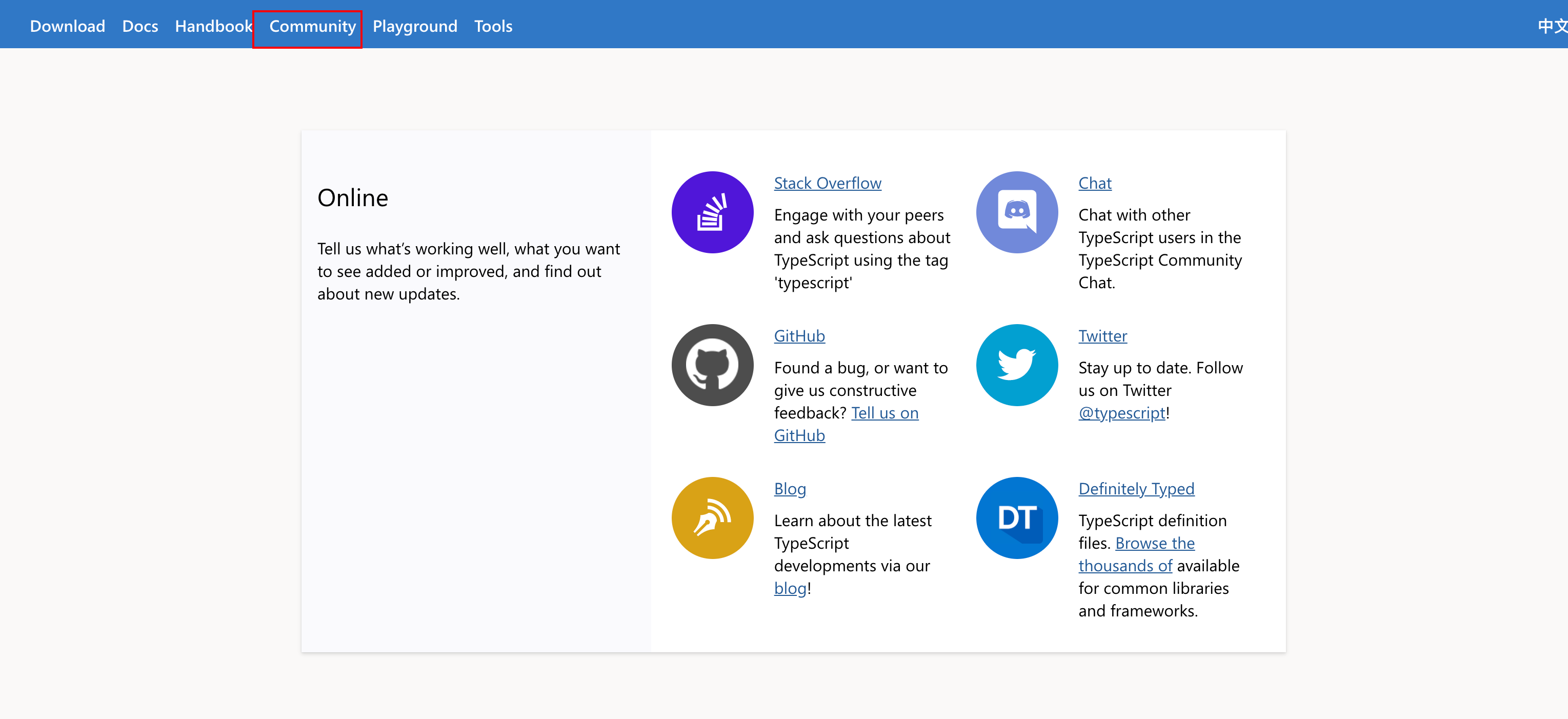Open the @typescript Twitter handle link
This screenshot has width=1568, height=719.
[x=1121, y=413]
